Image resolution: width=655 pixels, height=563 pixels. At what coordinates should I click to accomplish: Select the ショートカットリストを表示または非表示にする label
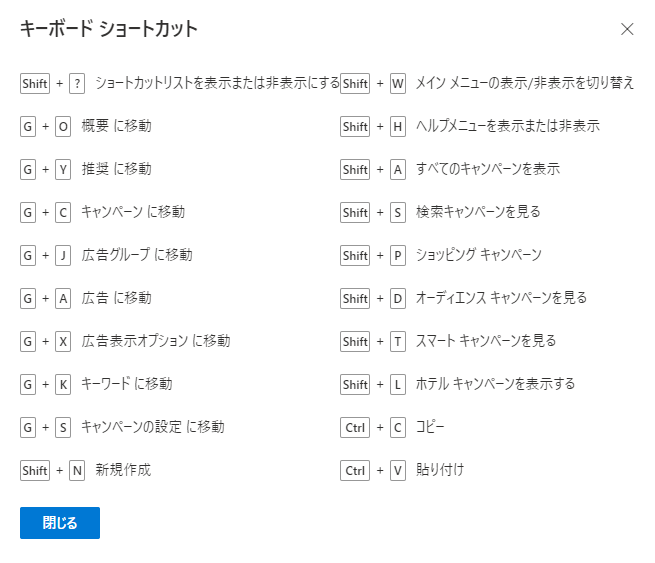click(x=218, y=83)
